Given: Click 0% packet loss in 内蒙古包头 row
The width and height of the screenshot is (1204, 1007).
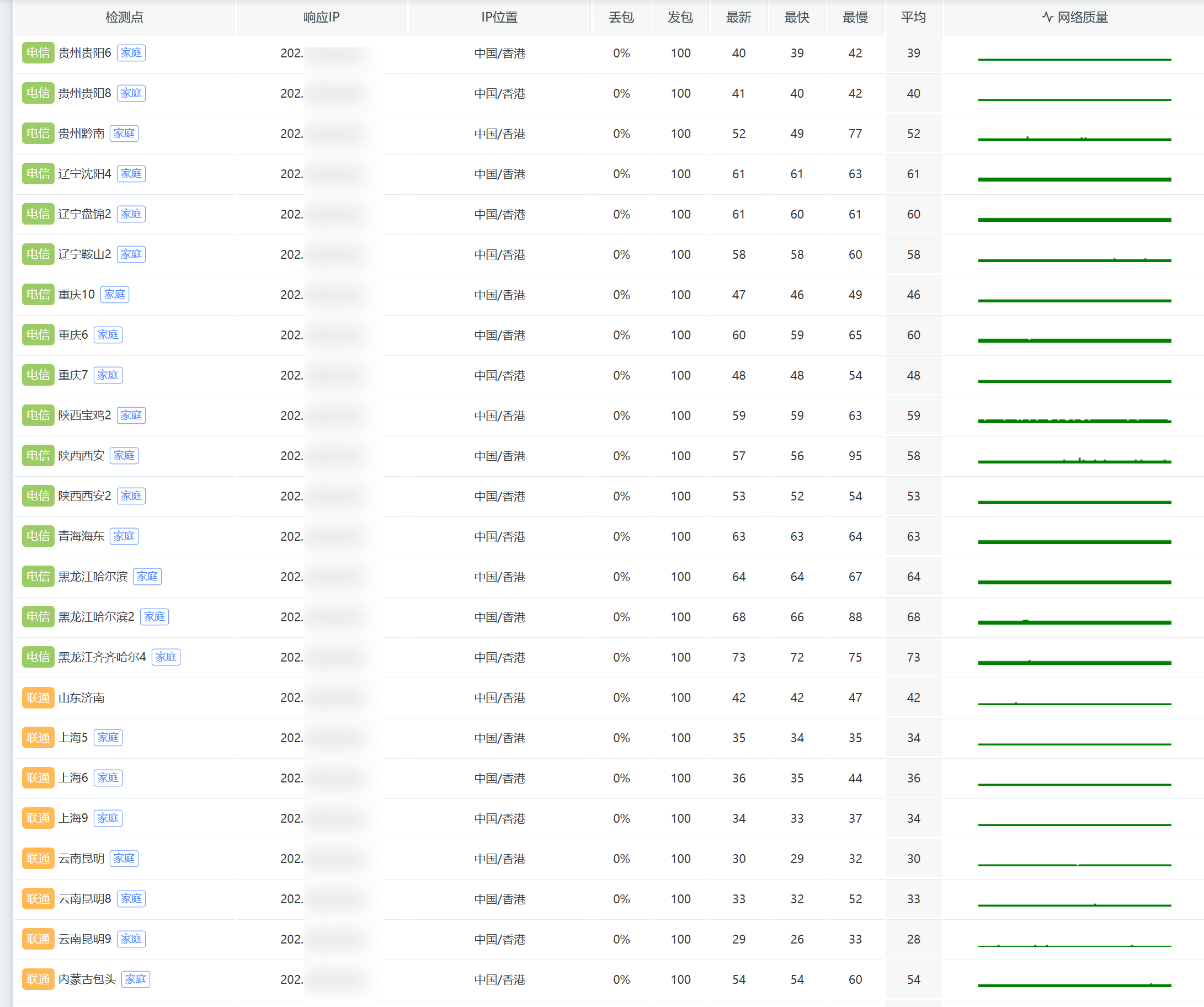Looking at the screenshot, I should [621, 979].
